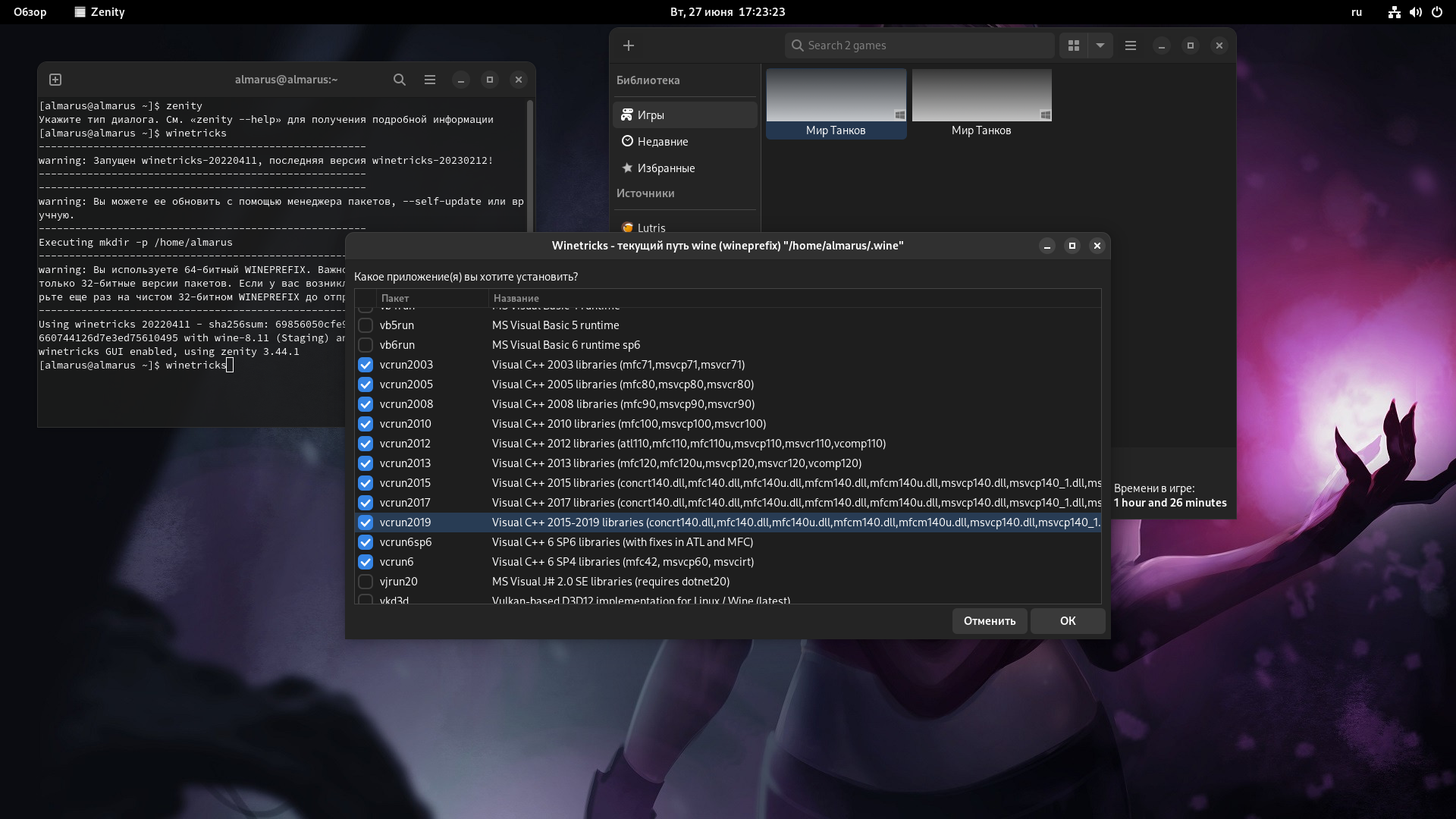Uncheck vcrun6 package checkbox
This screenshot has width=1456, height=819.
(x=366, y=562)
